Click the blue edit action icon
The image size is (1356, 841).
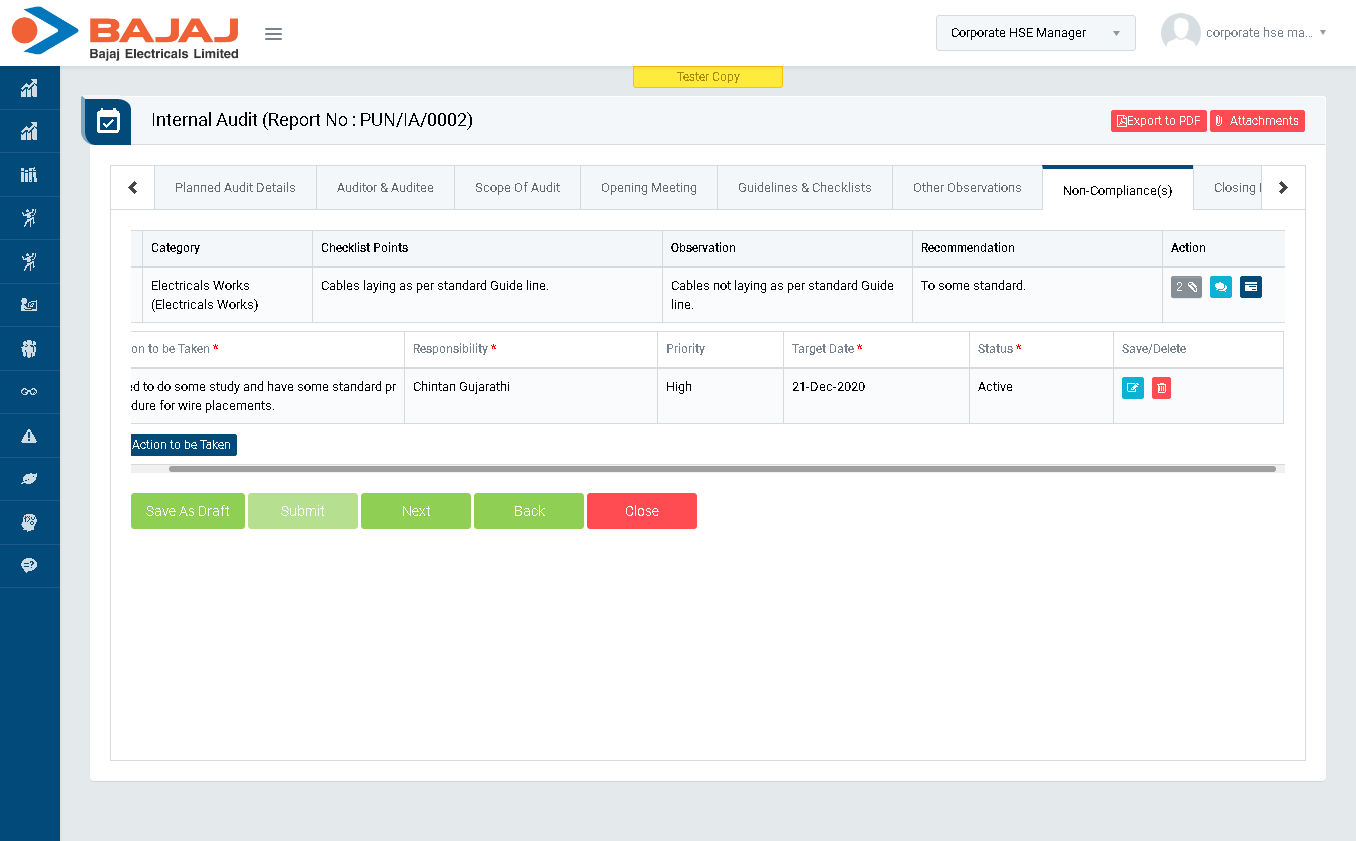click(1132, 388)
